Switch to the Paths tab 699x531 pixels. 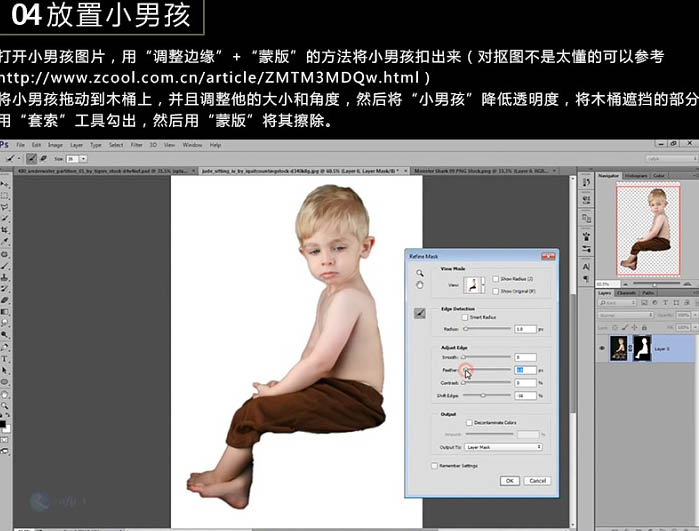pos(648,293)
